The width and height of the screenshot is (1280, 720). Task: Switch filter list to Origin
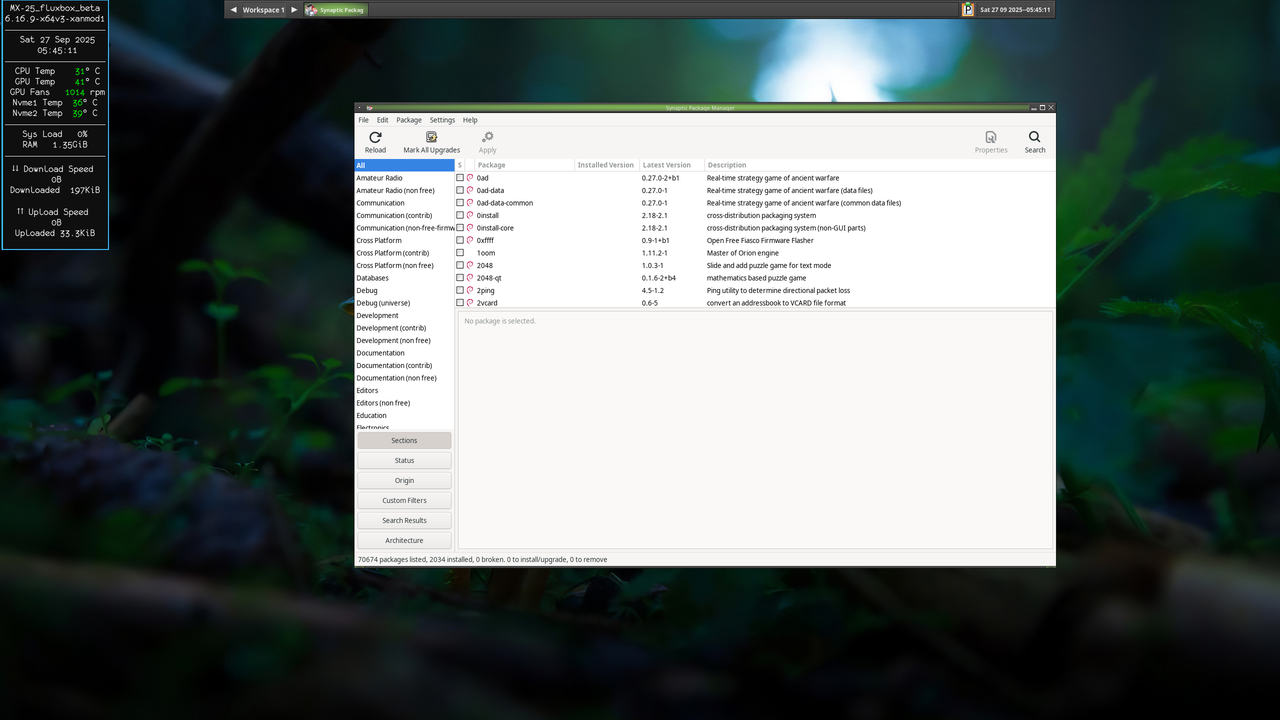pos(404,480)
